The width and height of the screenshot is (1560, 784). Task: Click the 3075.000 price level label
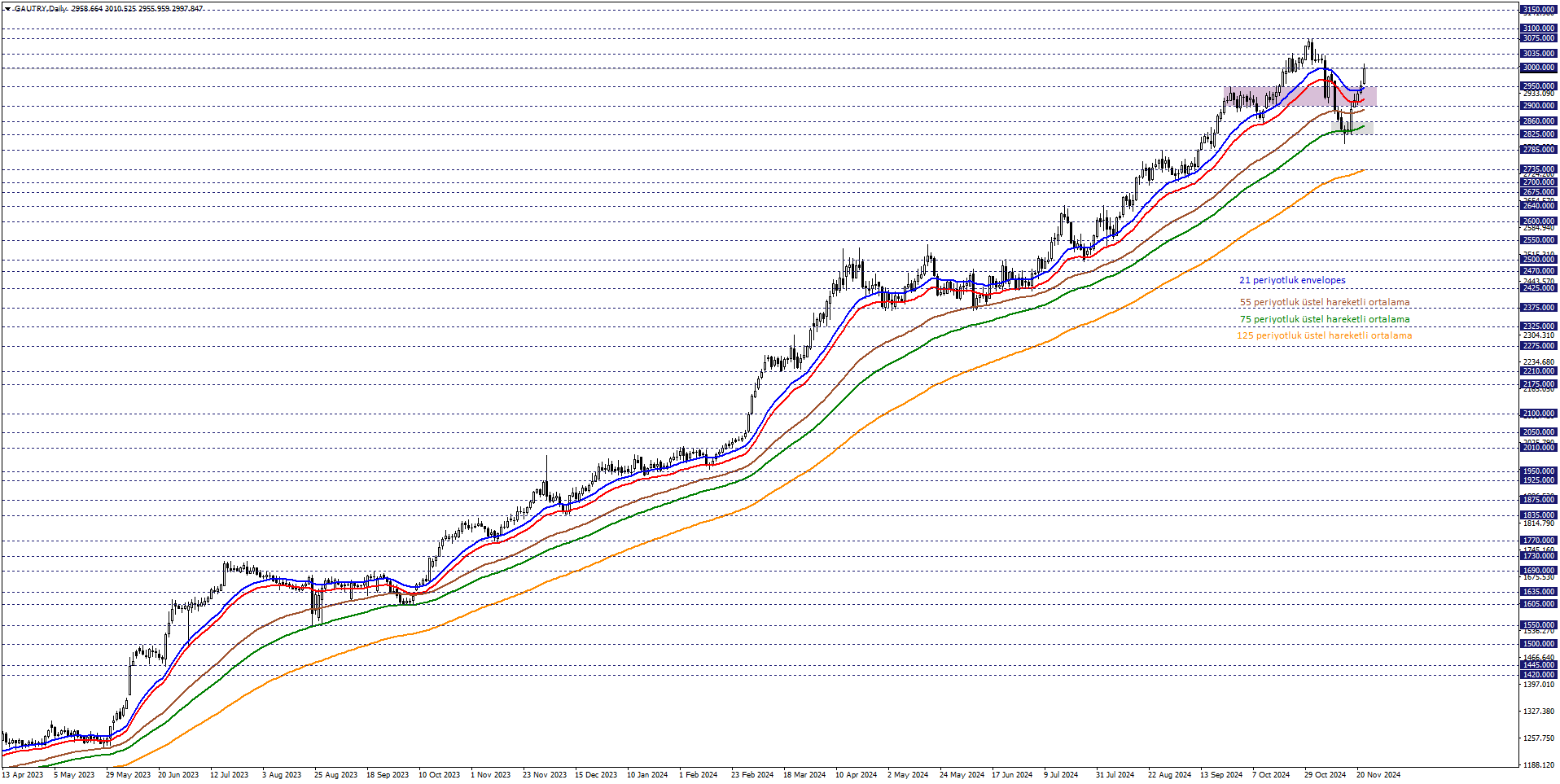coord(1538,38)
